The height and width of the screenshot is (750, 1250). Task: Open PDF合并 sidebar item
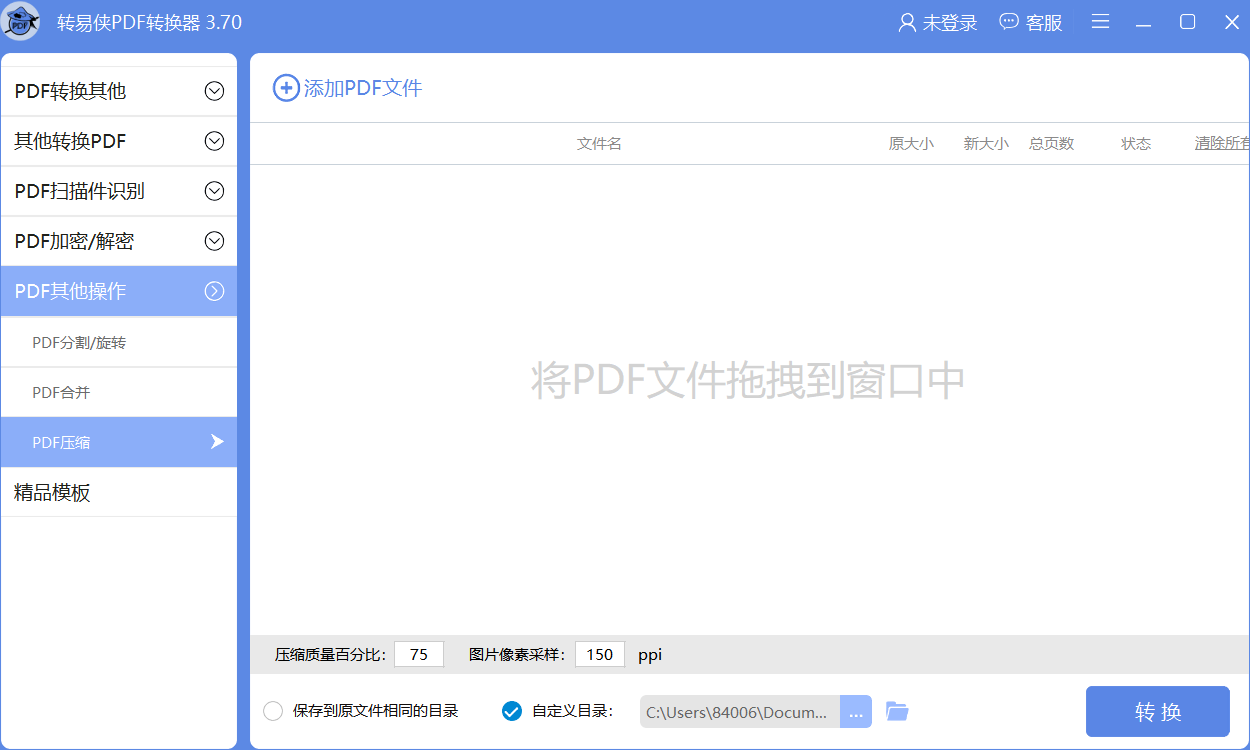(x=119, y=393)
